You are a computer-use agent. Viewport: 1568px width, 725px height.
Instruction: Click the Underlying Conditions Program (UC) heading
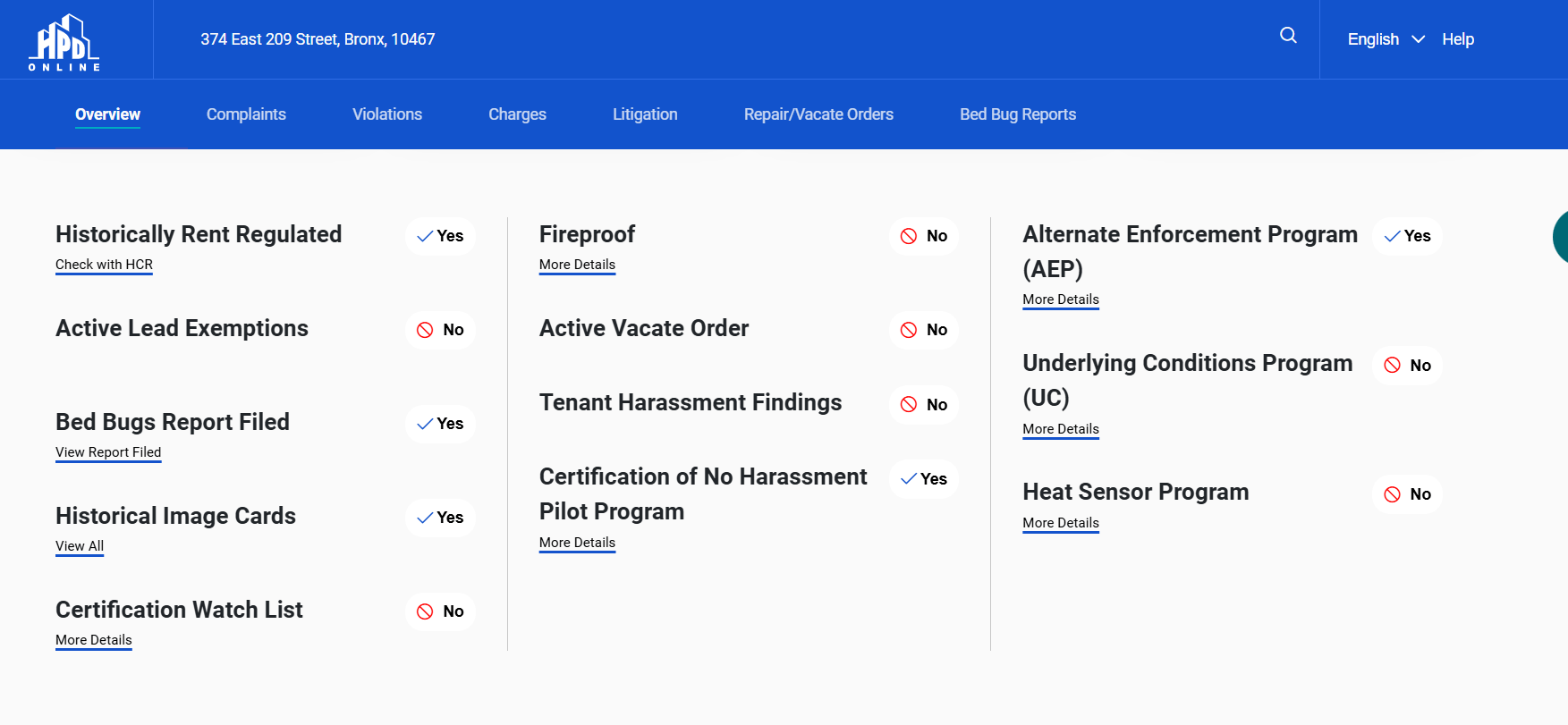click(1187, 380)
